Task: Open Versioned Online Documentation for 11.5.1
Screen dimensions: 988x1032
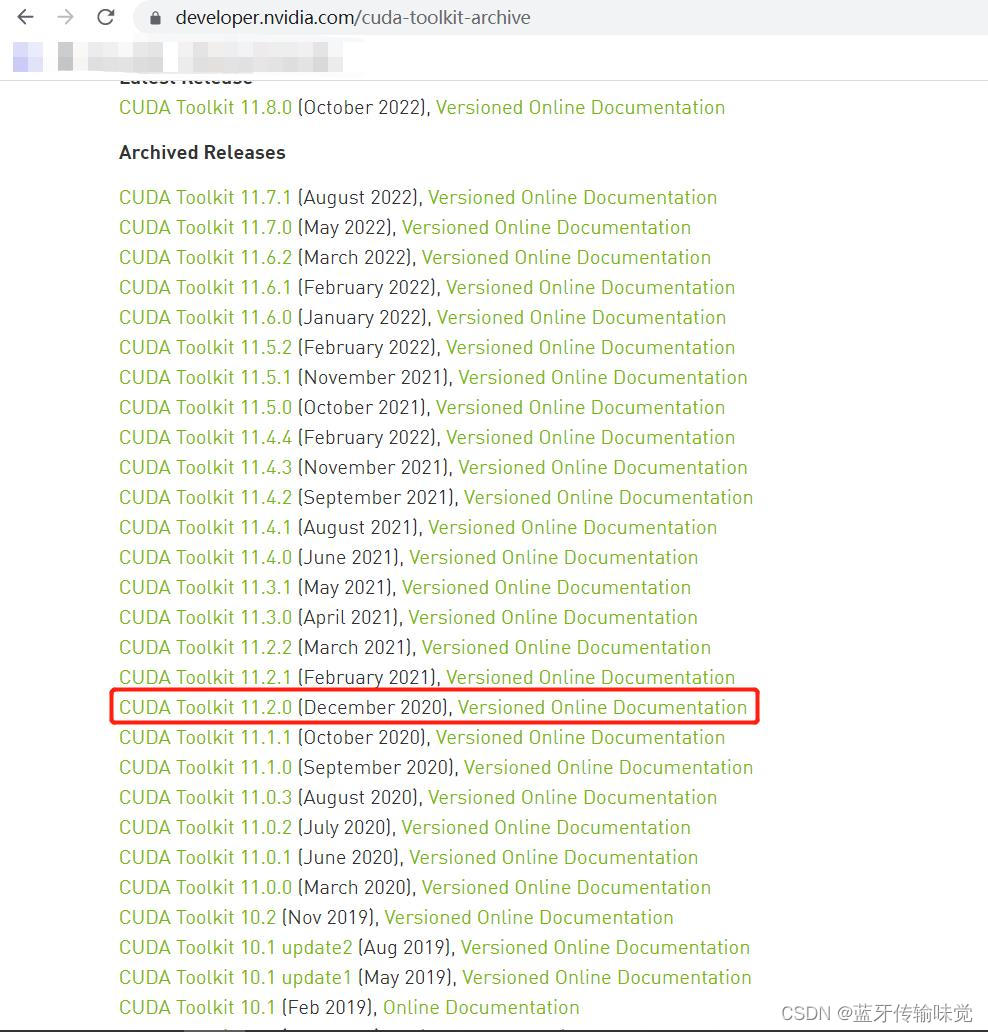Action: coord(603,378)
